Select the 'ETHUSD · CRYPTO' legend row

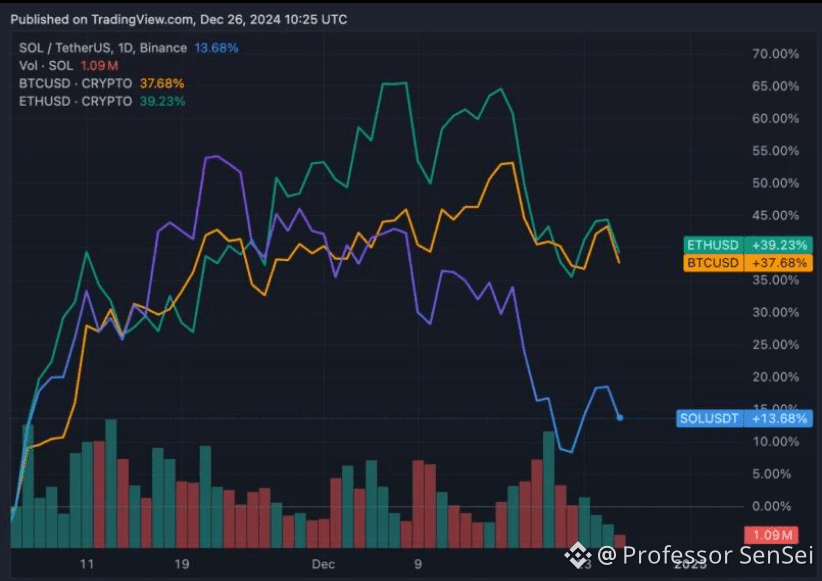[102, 101]
